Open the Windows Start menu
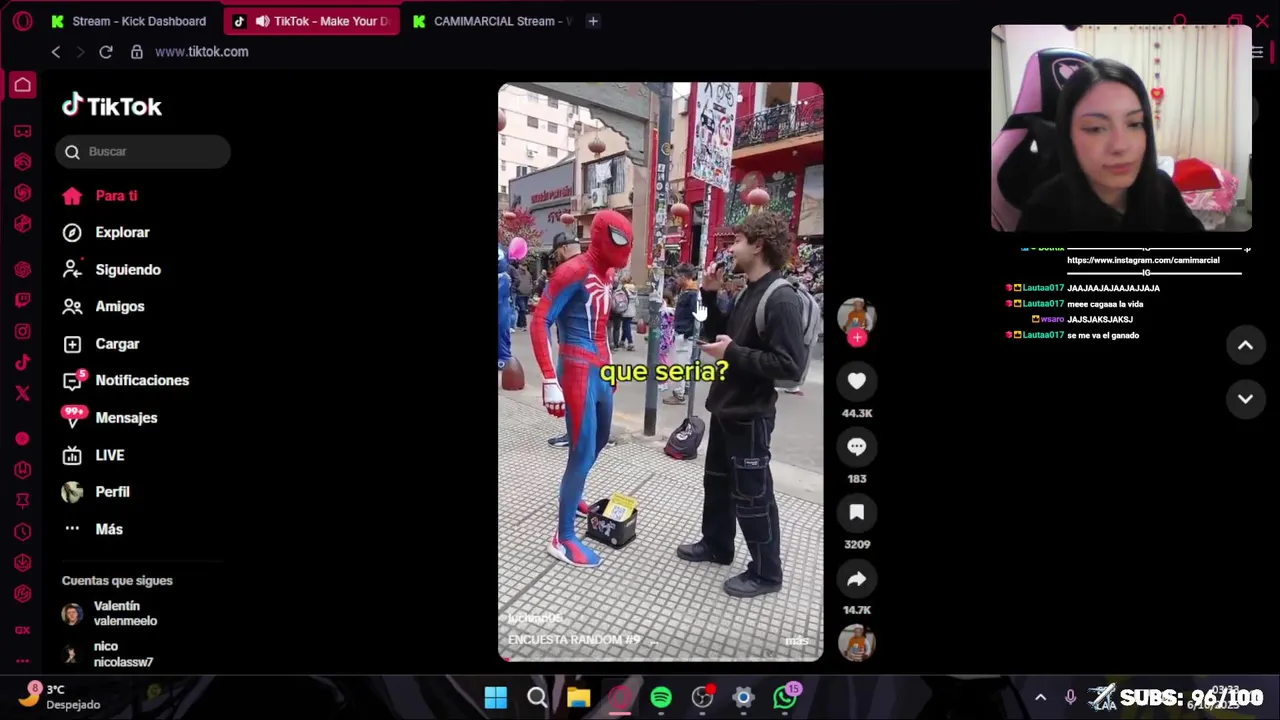 tap(496, 697)
